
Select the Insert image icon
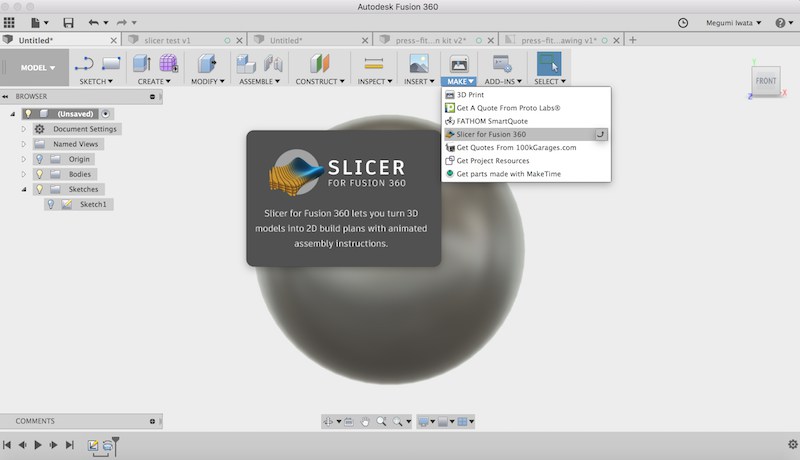point(419,64)
